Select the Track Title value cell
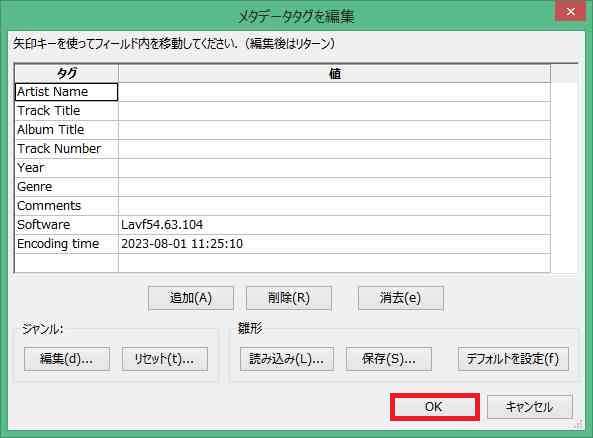Screen dimensions: 593x438 [334, 111]
